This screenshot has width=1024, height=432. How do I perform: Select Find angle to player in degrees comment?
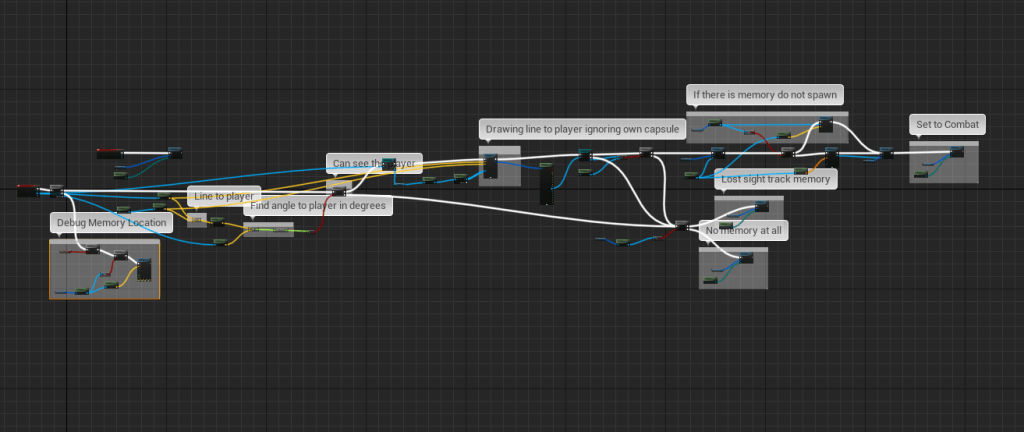(x=319, y=206)
